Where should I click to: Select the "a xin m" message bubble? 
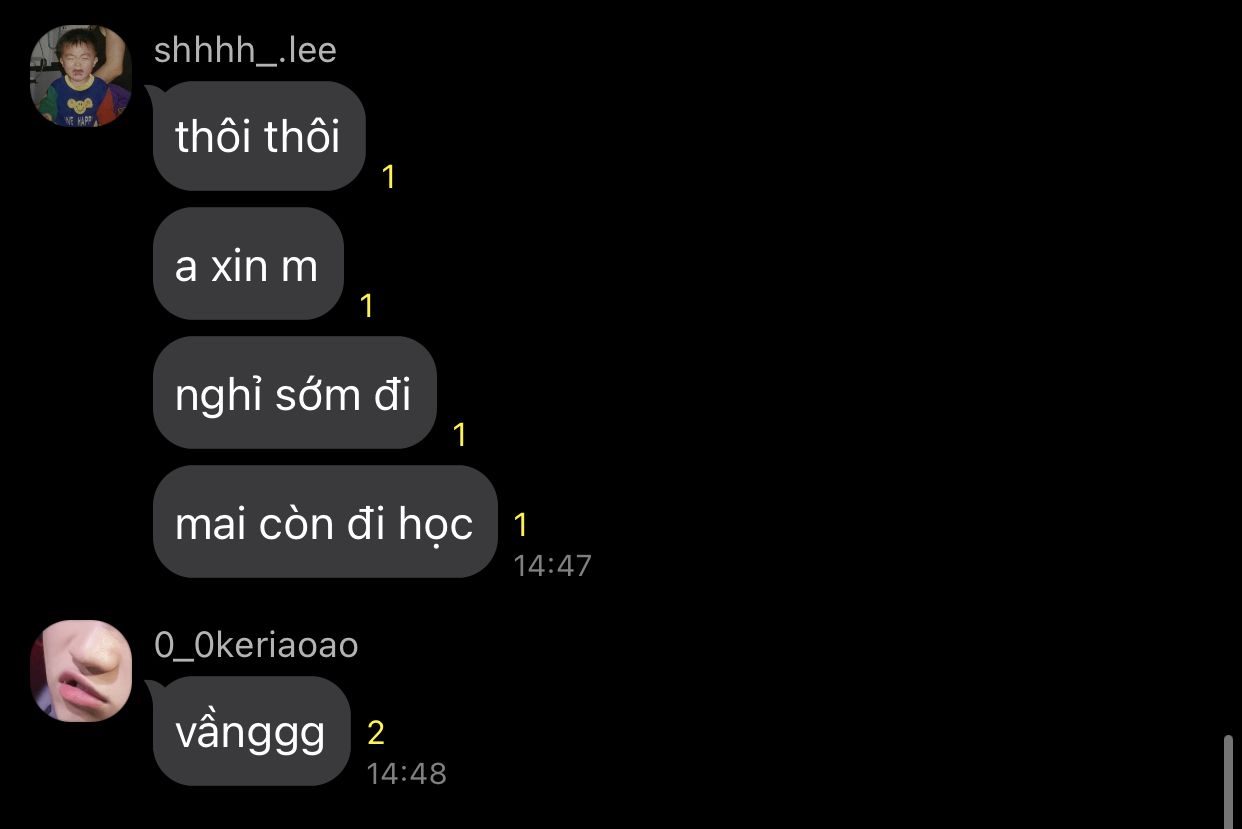pyautogui.click(x=248, y=264)
